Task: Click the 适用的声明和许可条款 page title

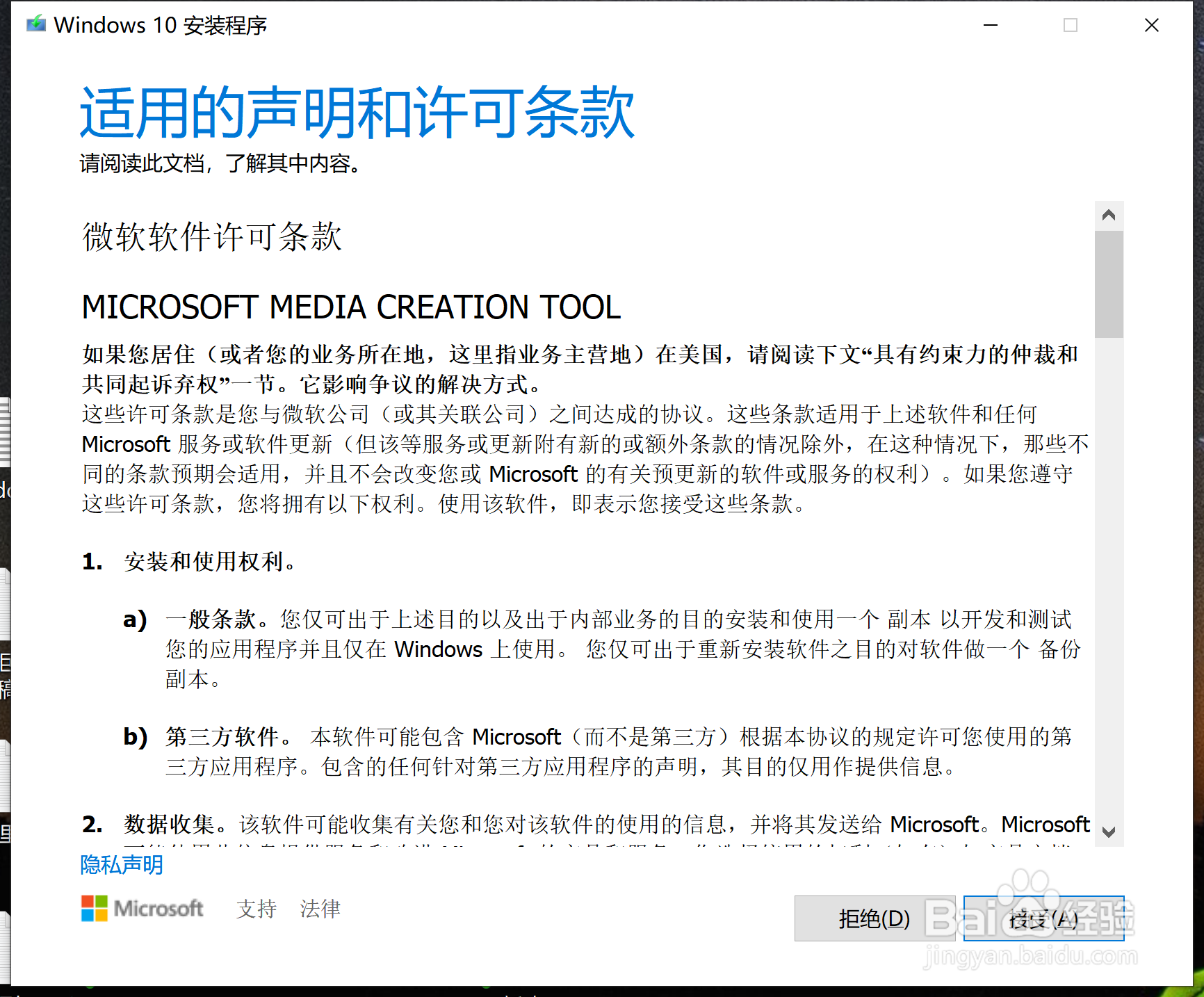Action: tap(357, 113)
